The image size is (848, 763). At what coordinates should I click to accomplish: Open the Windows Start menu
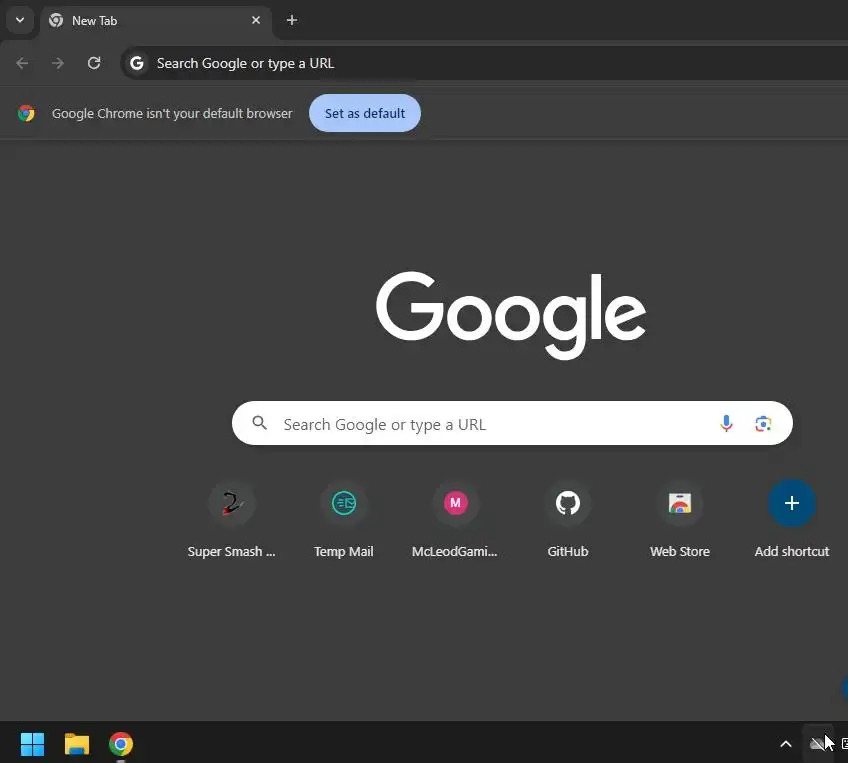(x=32, y=744)
